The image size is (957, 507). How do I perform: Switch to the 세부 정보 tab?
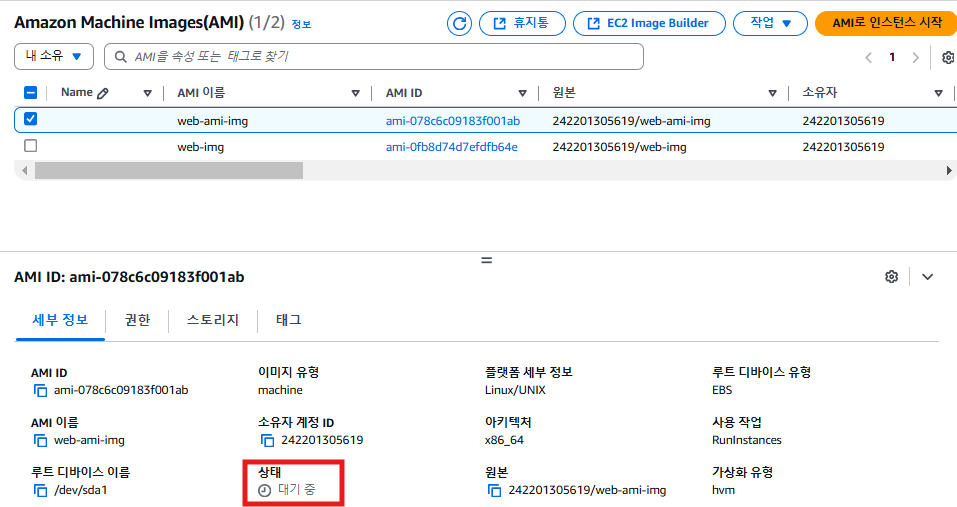60,320
